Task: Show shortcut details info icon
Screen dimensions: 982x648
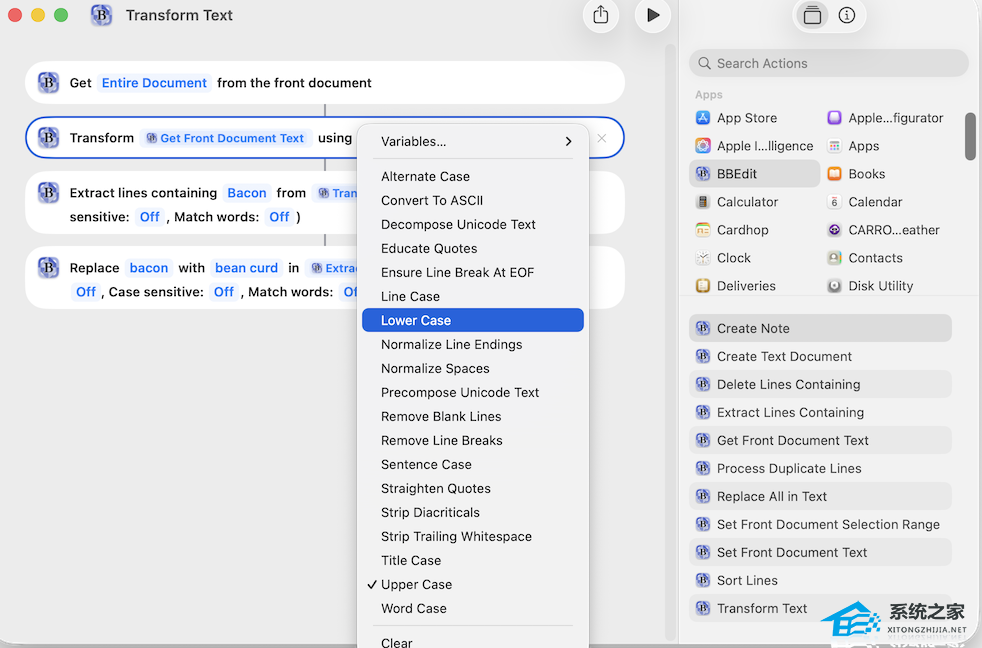Action: pos(847,15)
